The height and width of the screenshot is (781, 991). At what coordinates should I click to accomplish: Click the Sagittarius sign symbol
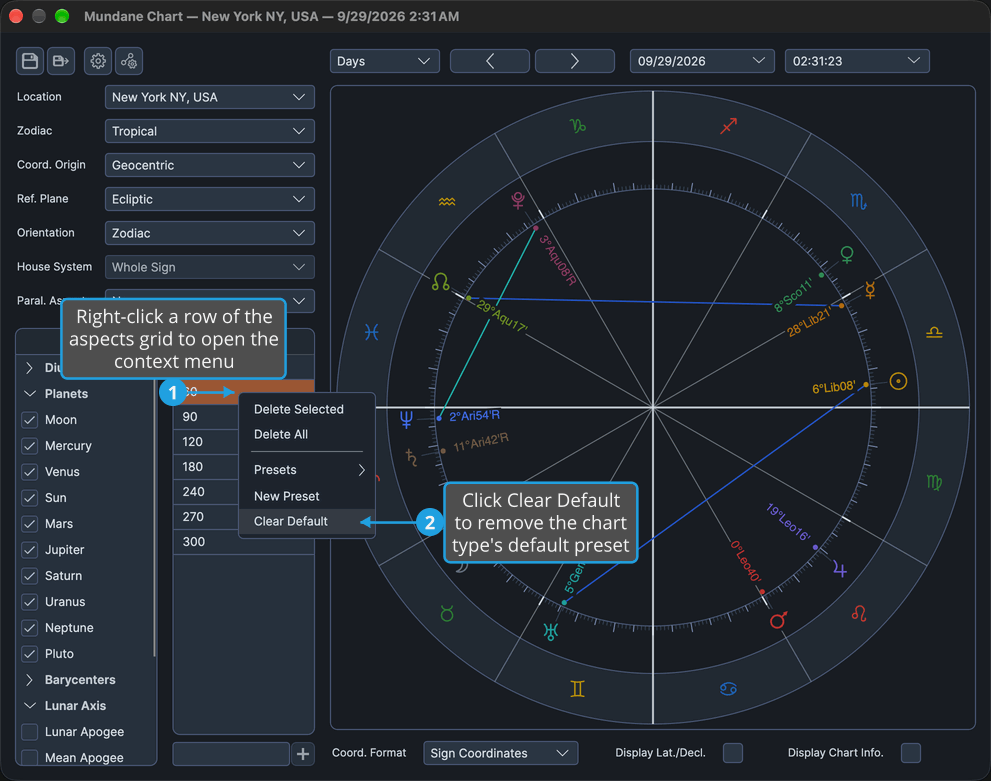click(x=728, y=126)
